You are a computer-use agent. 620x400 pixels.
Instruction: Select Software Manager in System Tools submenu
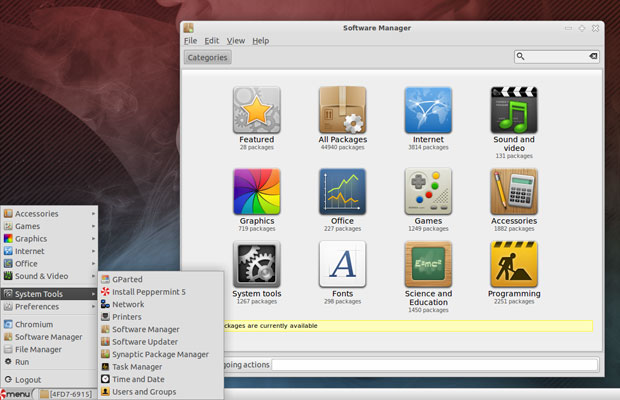point(161,330)
